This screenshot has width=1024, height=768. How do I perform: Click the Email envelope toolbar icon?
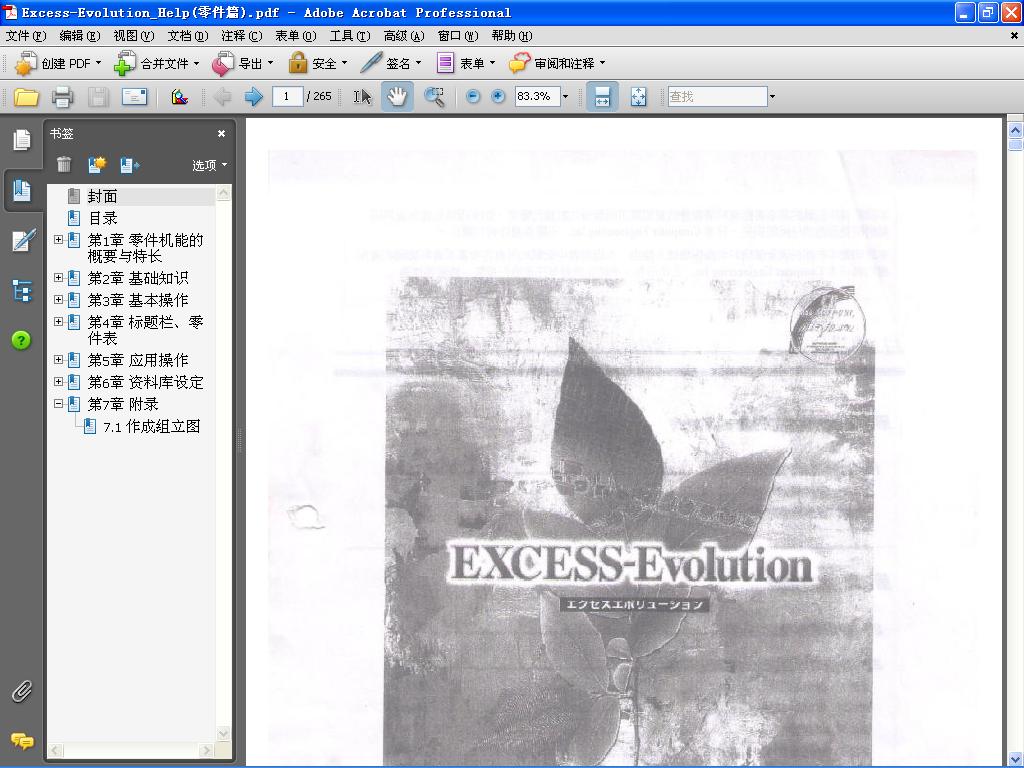tap(135, 97)
